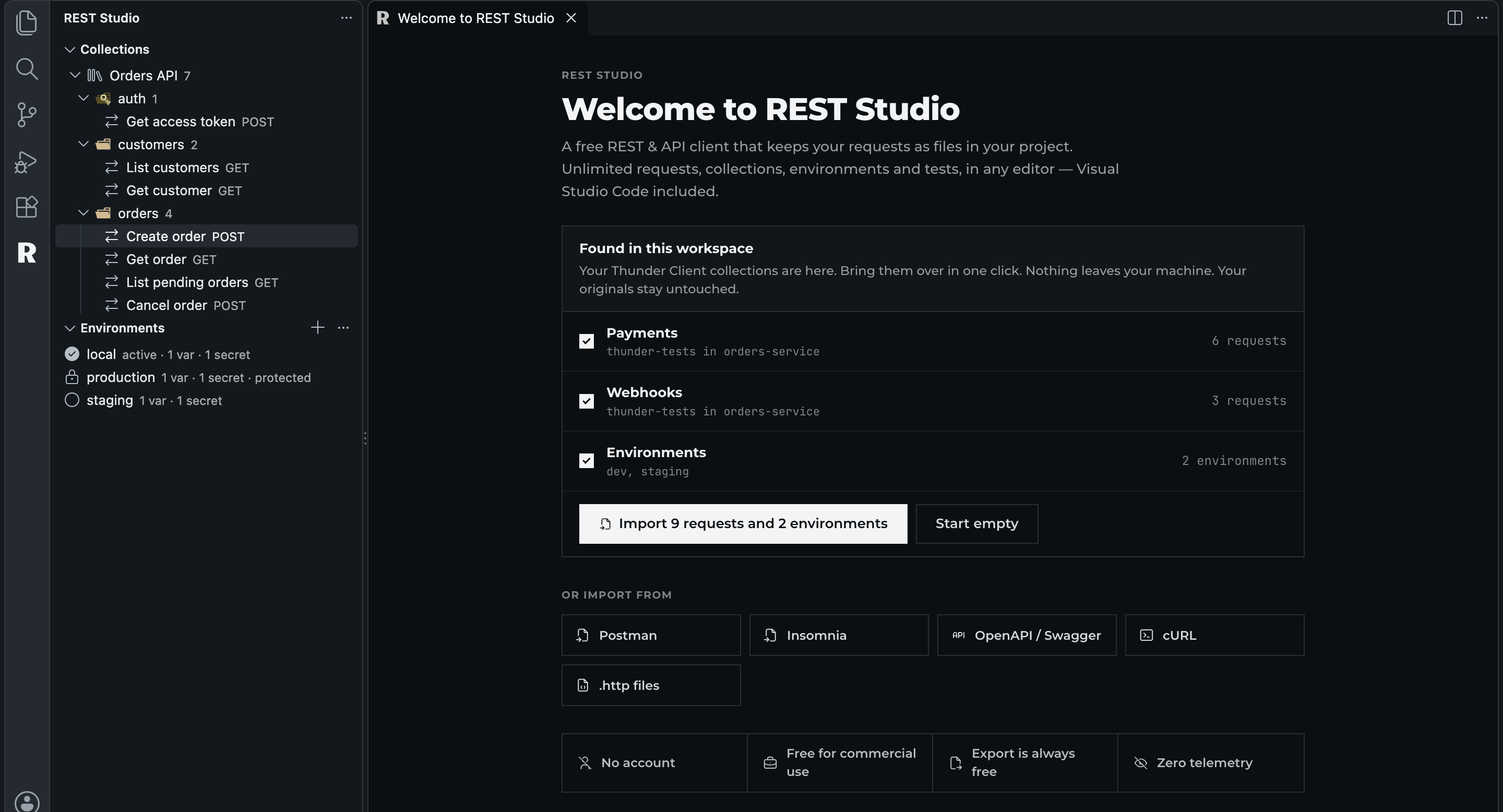Click the auth folder key icon

103,99
